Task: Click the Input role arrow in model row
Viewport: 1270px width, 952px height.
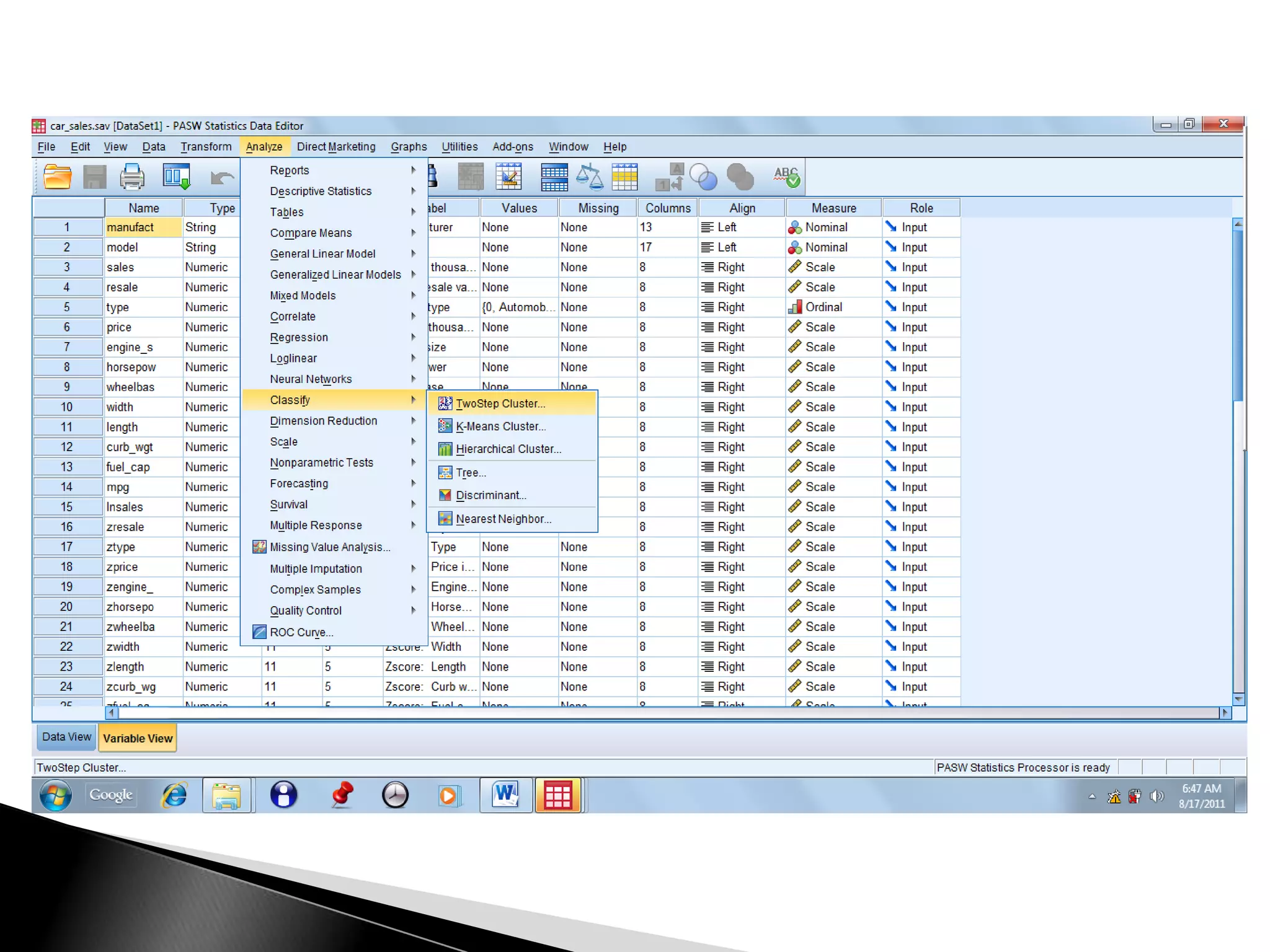Action: [891, 247]
